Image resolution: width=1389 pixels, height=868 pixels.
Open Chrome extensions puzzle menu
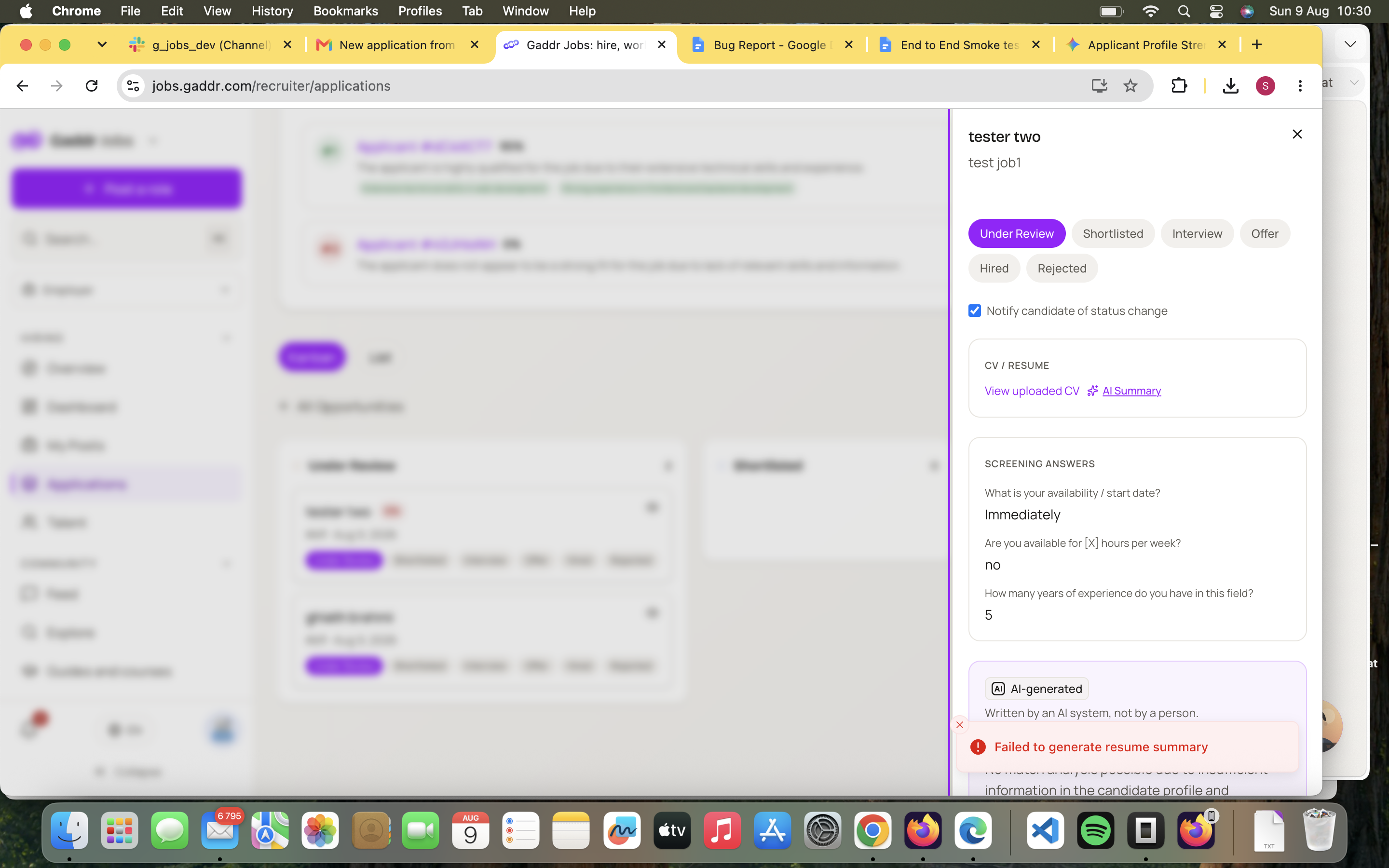coord(1179,86)
